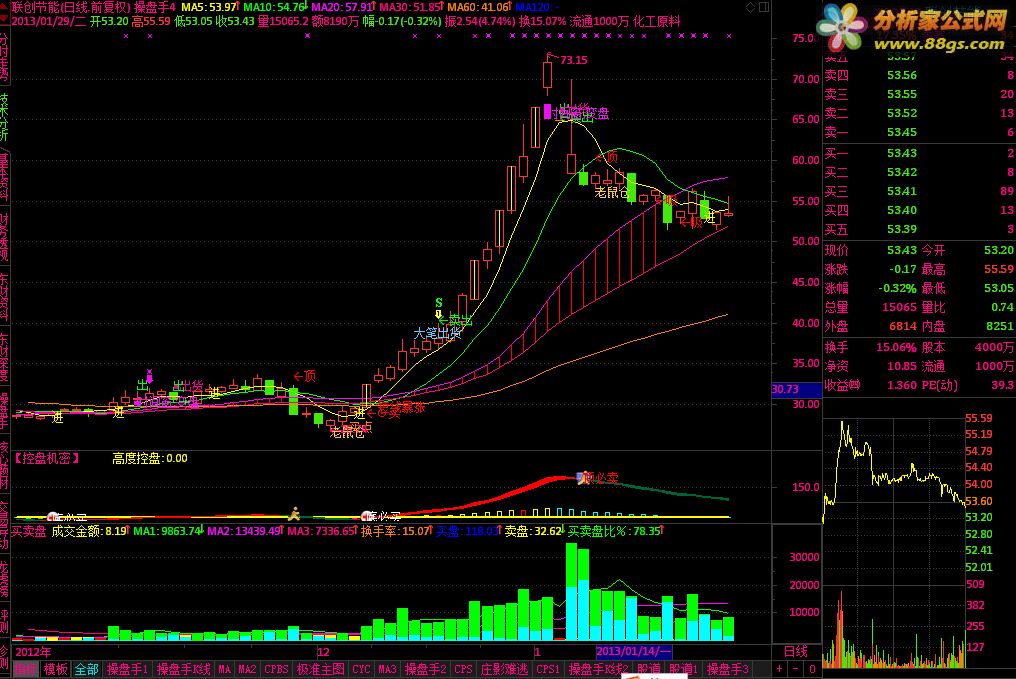Click the 大笔出货 annotation on chart
This screenshot has height=679, width=1016.
pyautogui.click(x=437, y=334)
